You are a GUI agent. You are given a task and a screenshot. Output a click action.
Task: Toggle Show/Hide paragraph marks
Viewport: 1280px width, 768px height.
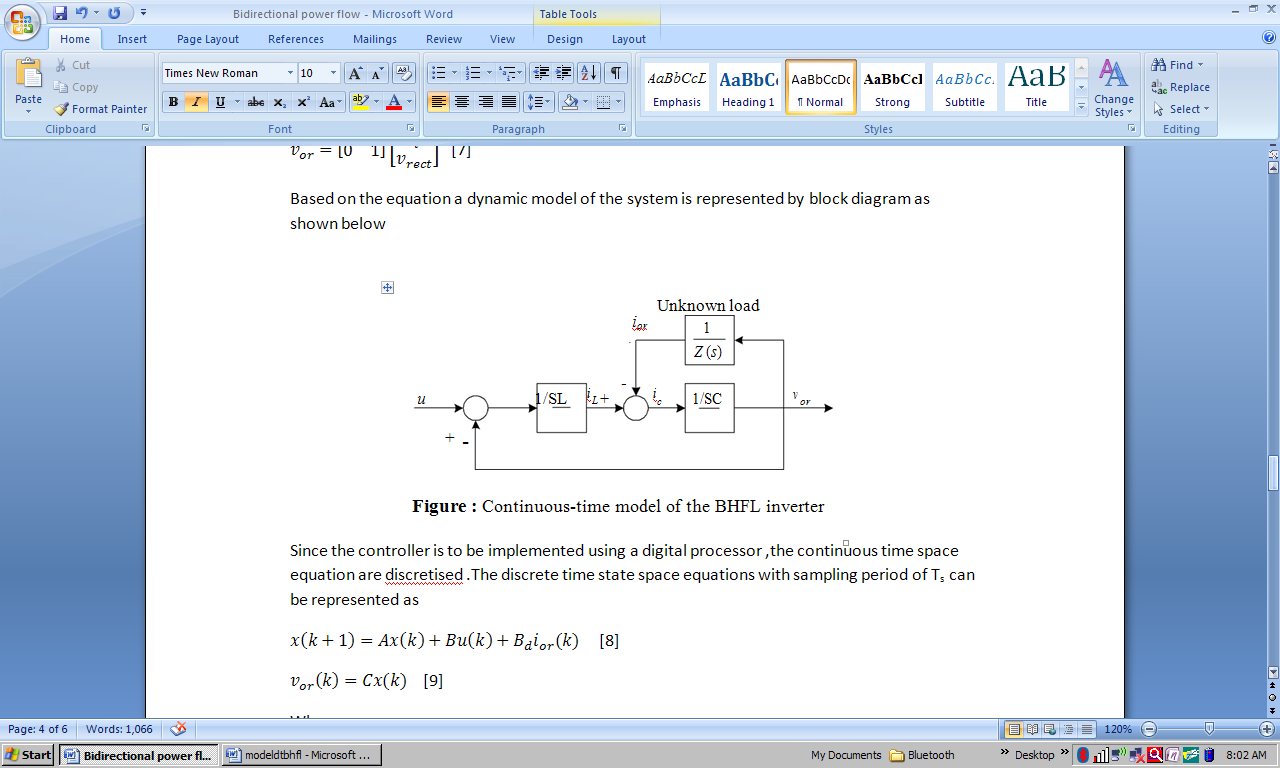click(616, 73)
